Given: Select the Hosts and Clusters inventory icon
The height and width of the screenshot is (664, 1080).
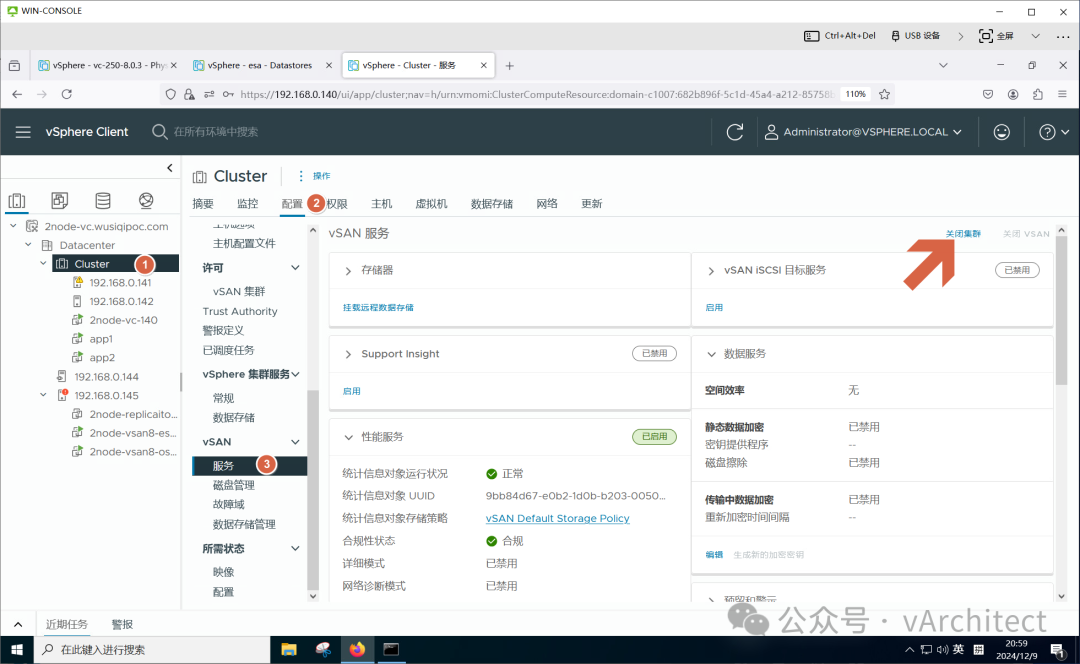Looking at the screenshot, I should [x=17, y=200].
